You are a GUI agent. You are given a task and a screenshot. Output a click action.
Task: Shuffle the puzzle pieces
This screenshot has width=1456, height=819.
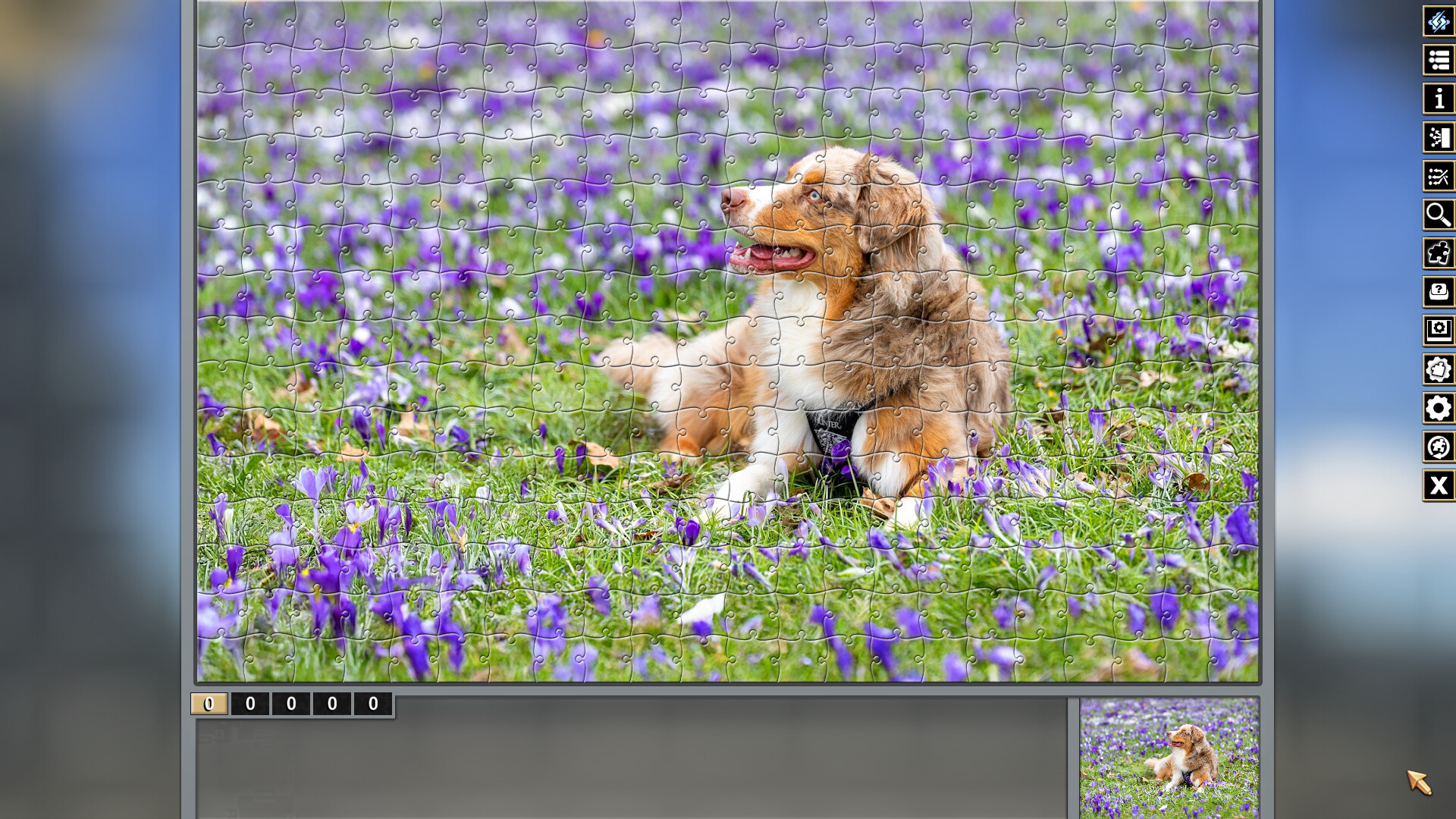point(1438,21)
